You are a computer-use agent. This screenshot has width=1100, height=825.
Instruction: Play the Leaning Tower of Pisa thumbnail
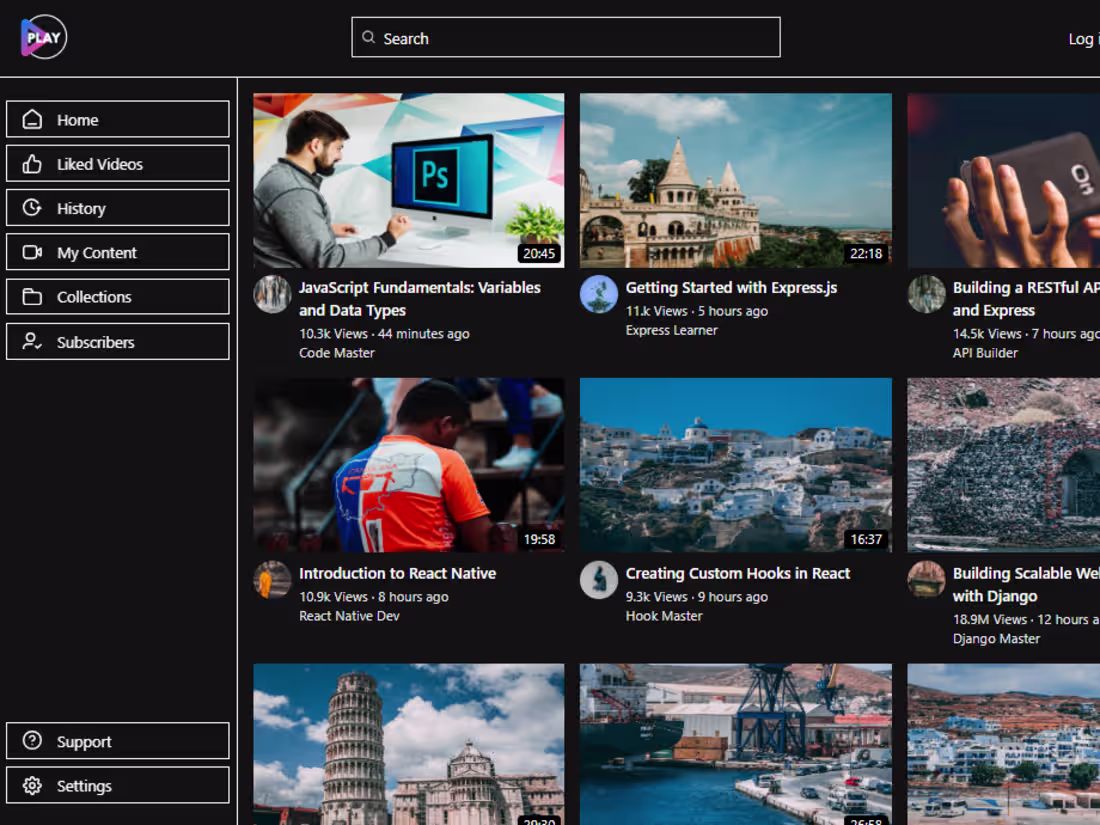[408, 744]
